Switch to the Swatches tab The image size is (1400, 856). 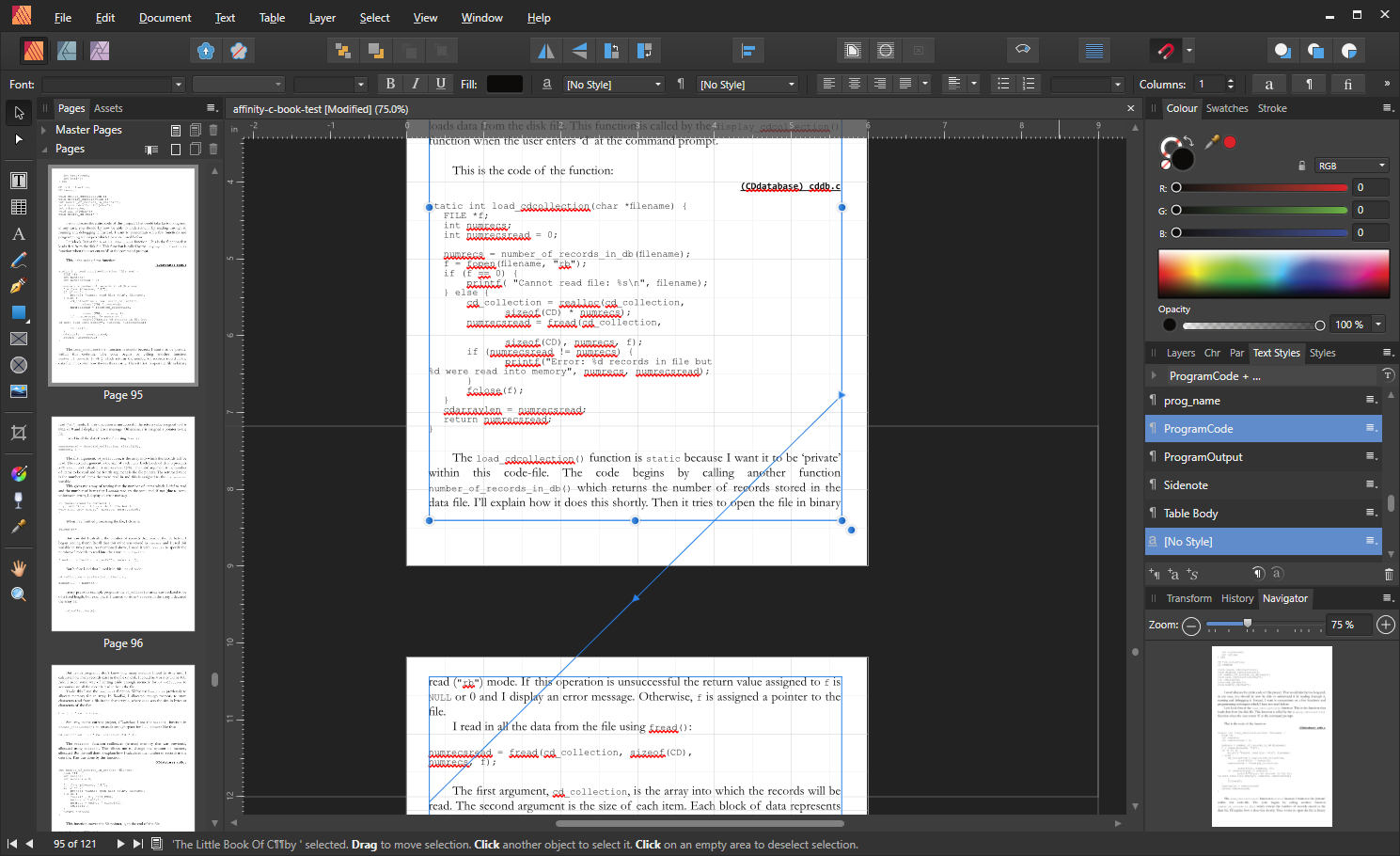coord(1227,108)
